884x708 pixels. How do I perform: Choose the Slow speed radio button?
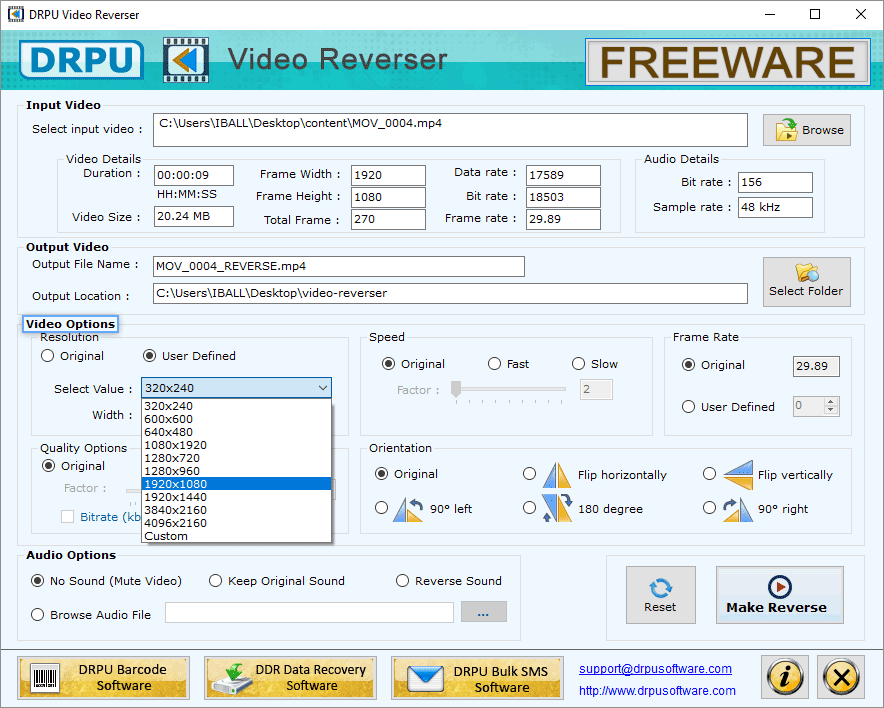click(578, 364)
